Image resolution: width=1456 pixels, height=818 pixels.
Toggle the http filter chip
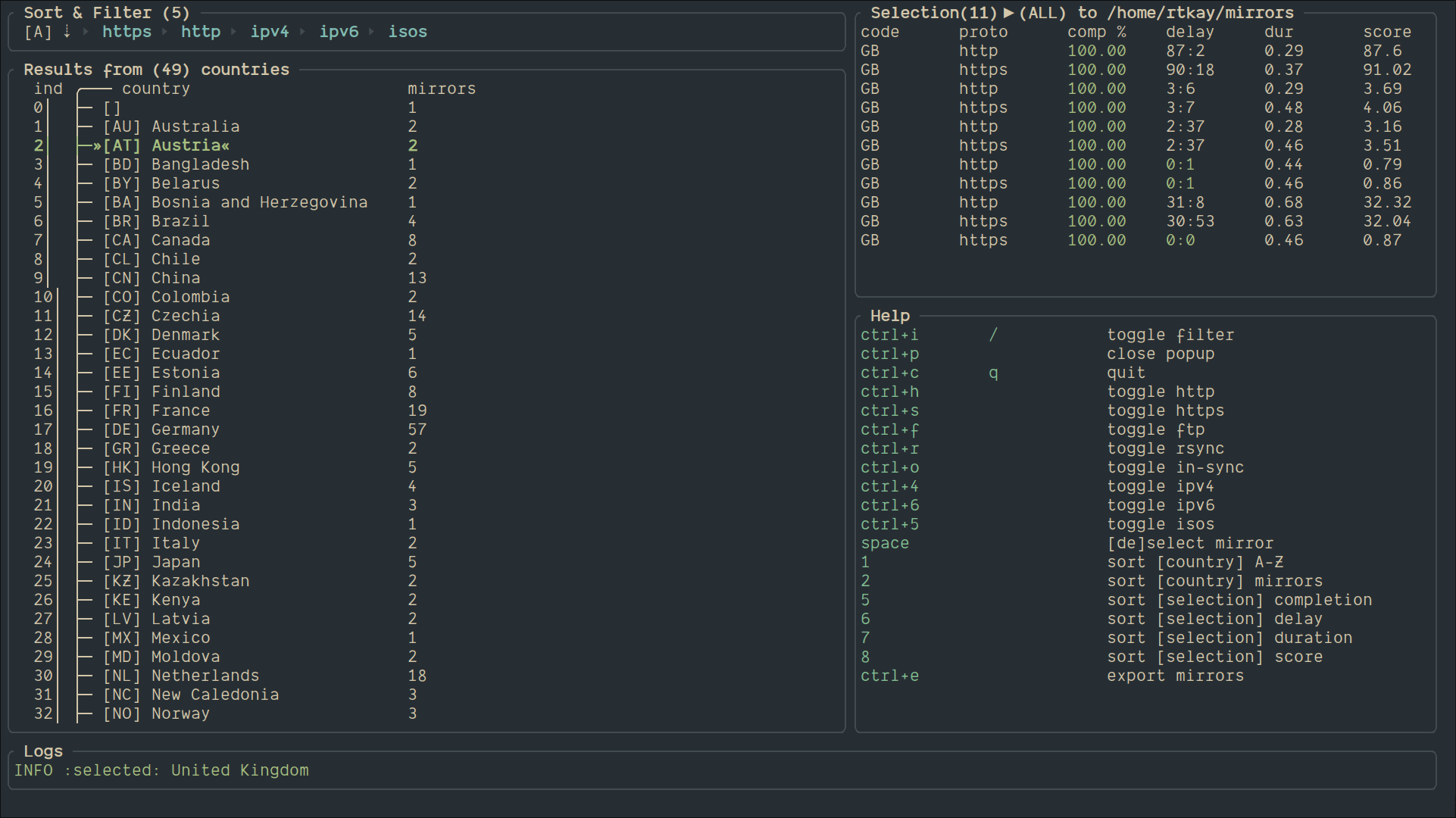click(x=200, y=32)
